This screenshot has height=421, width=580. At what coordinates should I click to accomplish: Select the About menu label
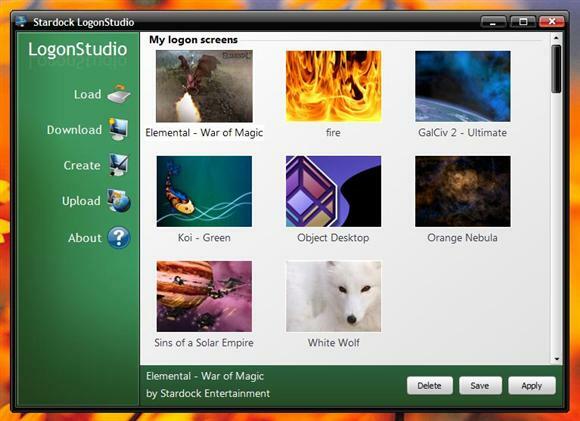tap(84, 238)
